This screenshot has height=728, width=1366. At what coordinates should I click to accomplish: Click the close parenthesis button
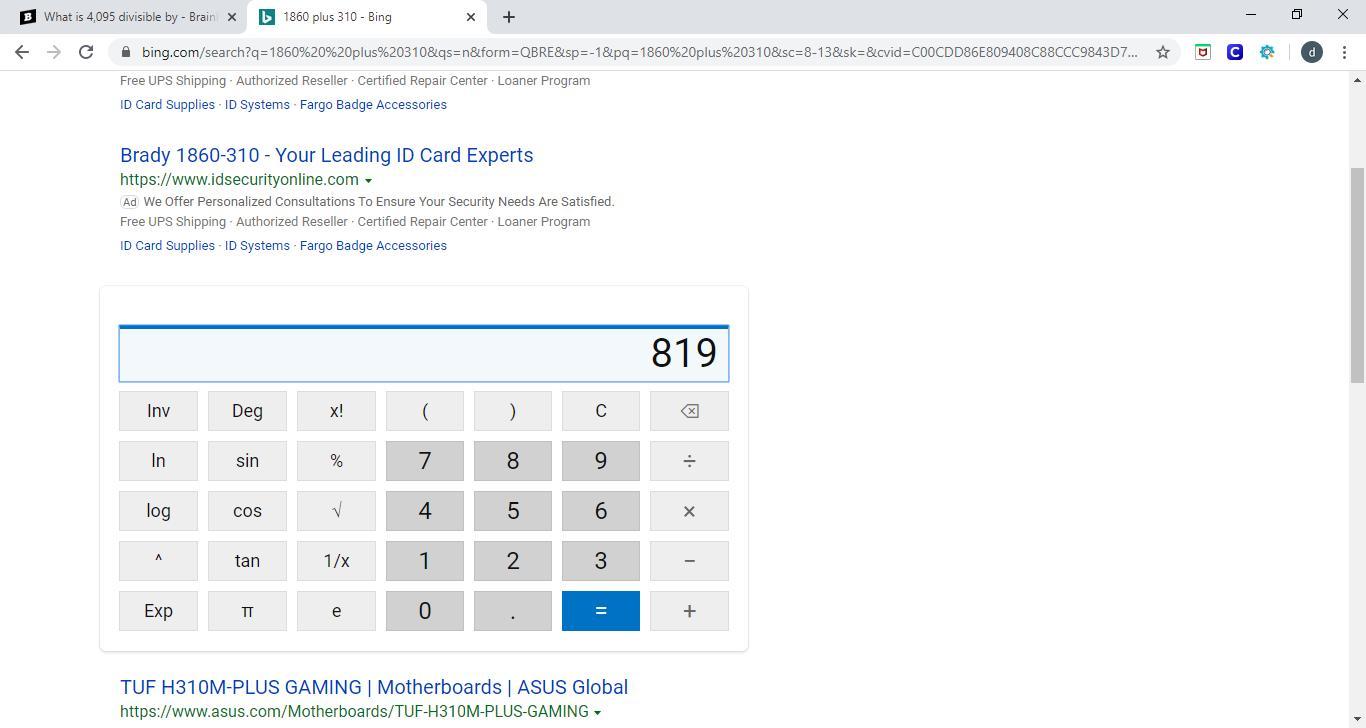click(513, 411)
